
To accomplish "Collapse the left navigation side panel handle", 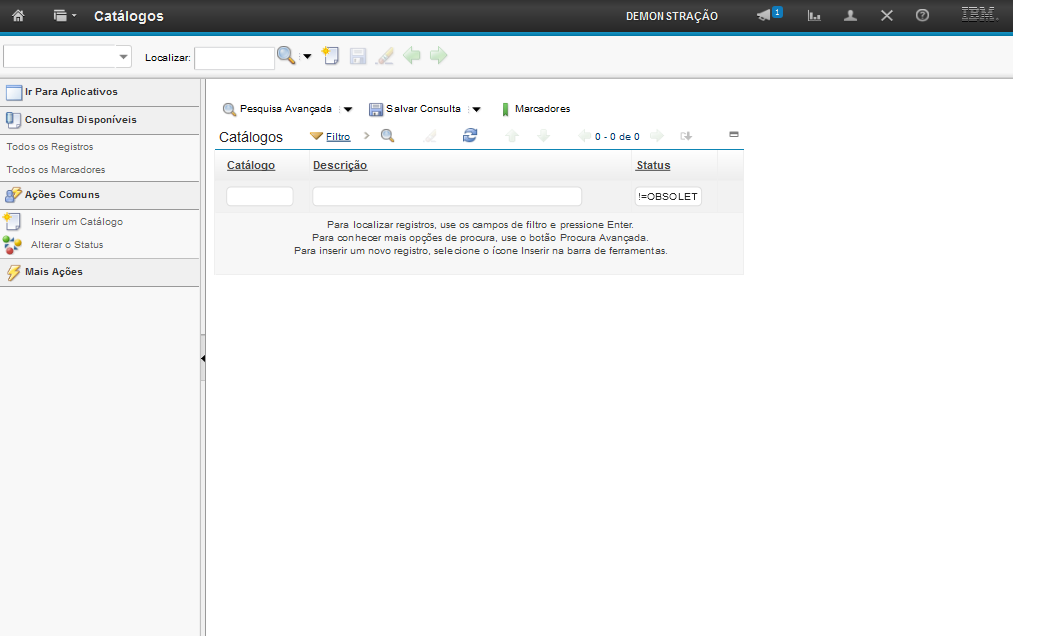I will [x=203, y=358].
